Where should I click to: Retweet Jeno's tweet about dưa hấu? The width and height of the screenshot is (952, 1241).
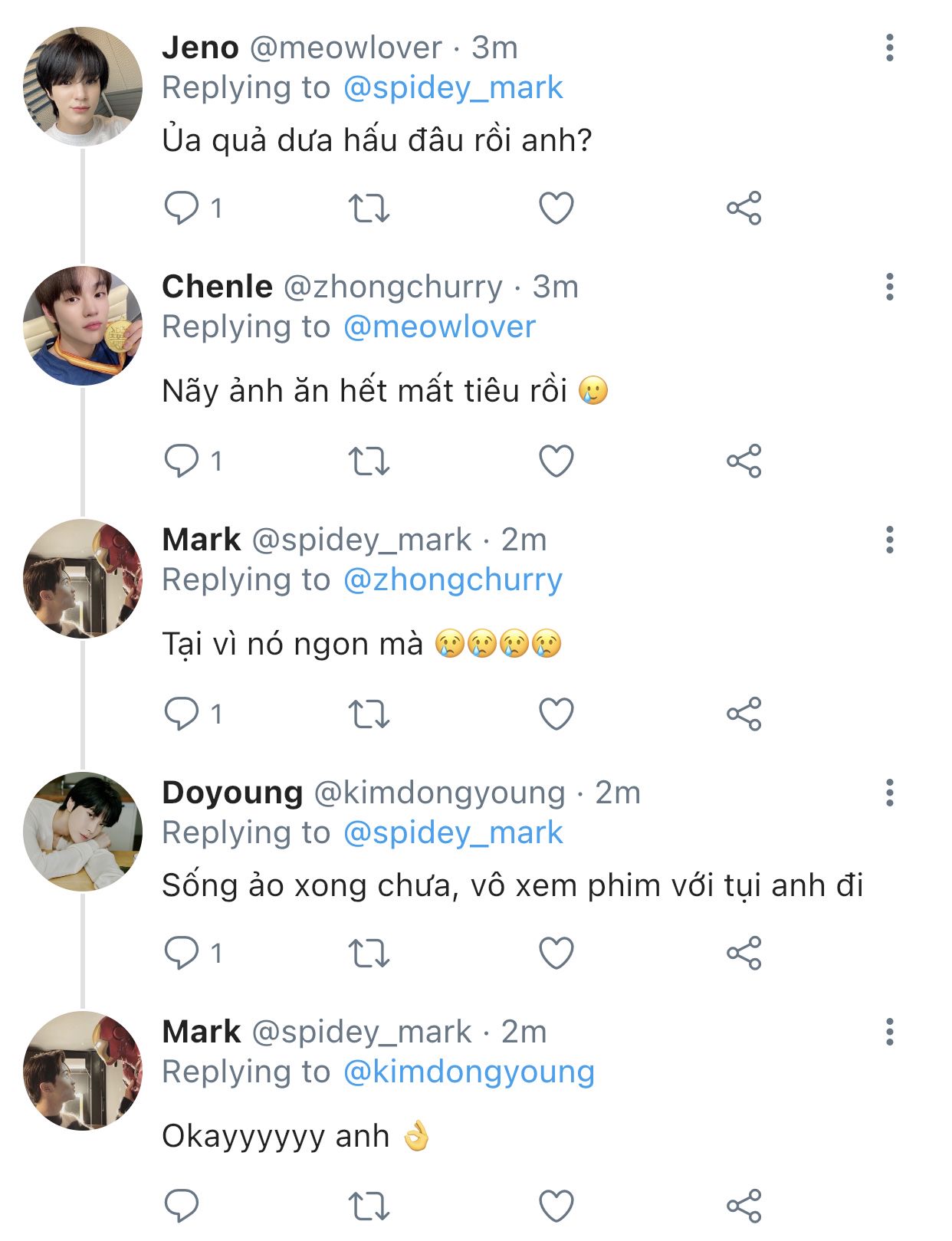[369, 208]
